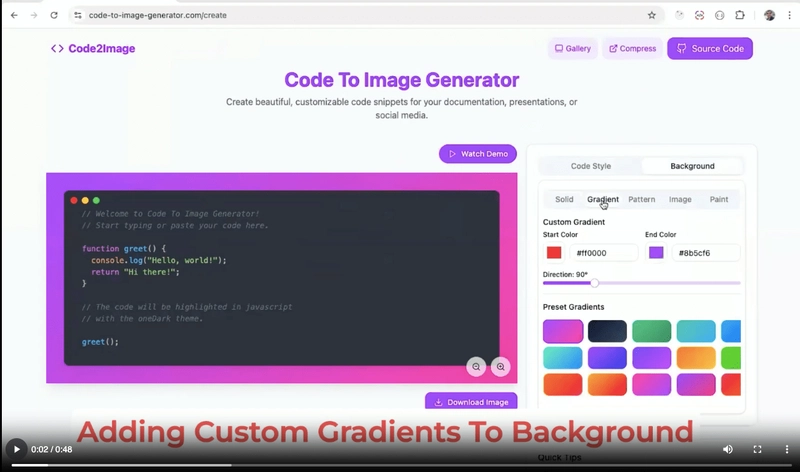Click the yellow window dot in code editor
The width and height of the screenshot is (800, 472).
(85, 201)
